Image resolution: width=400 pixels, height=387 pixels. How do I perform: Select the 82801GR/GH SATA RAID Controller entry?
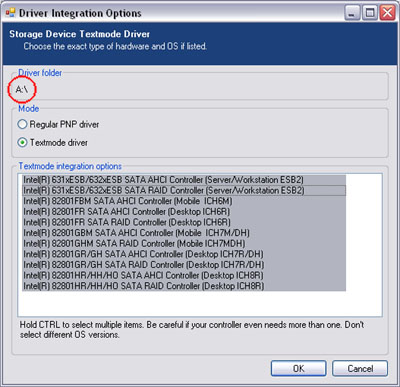pos(184,265)
